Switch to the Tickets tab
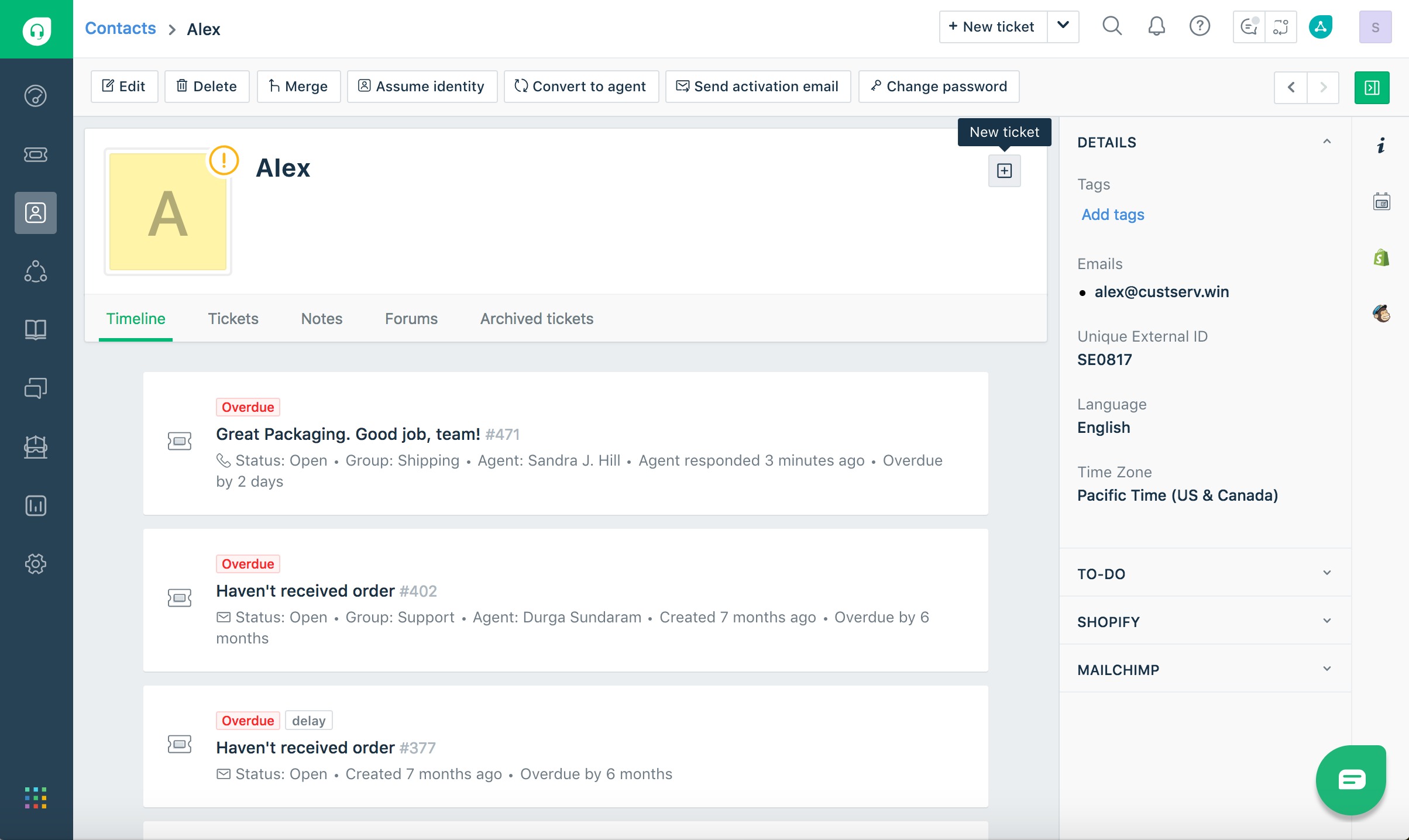The width and height of the screenshot is (1409, 840). pos(233,319)
